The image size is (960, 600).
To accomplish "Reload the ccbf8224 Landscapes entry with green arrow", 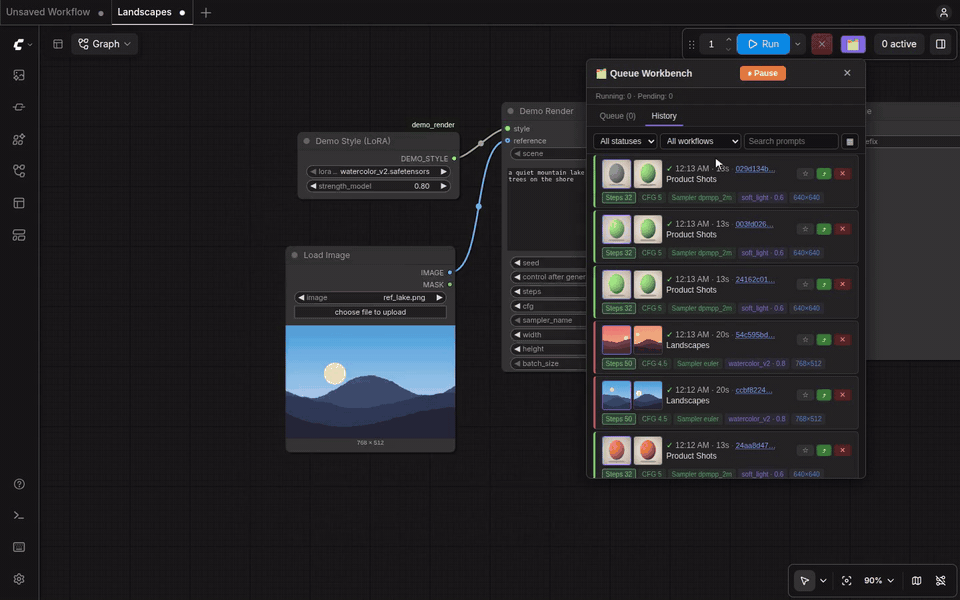I will 824,395.
